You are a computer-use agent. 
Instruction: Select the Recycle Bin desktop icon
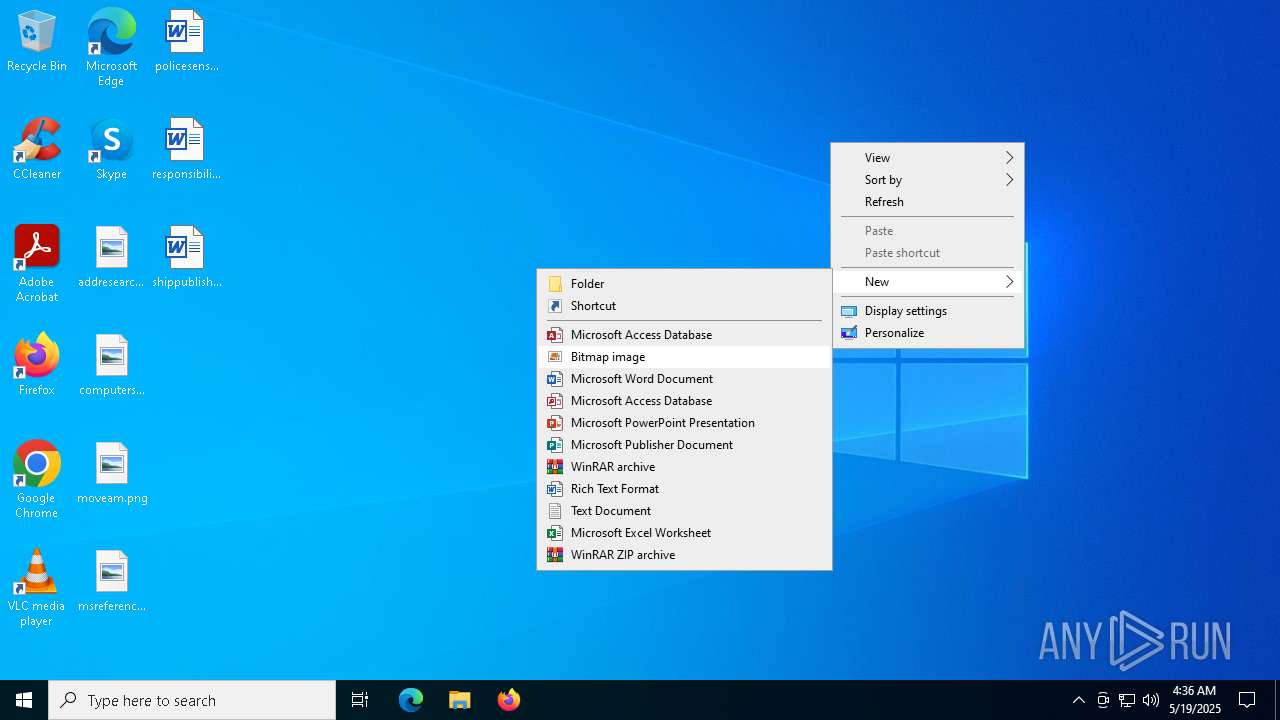(37, 42)
